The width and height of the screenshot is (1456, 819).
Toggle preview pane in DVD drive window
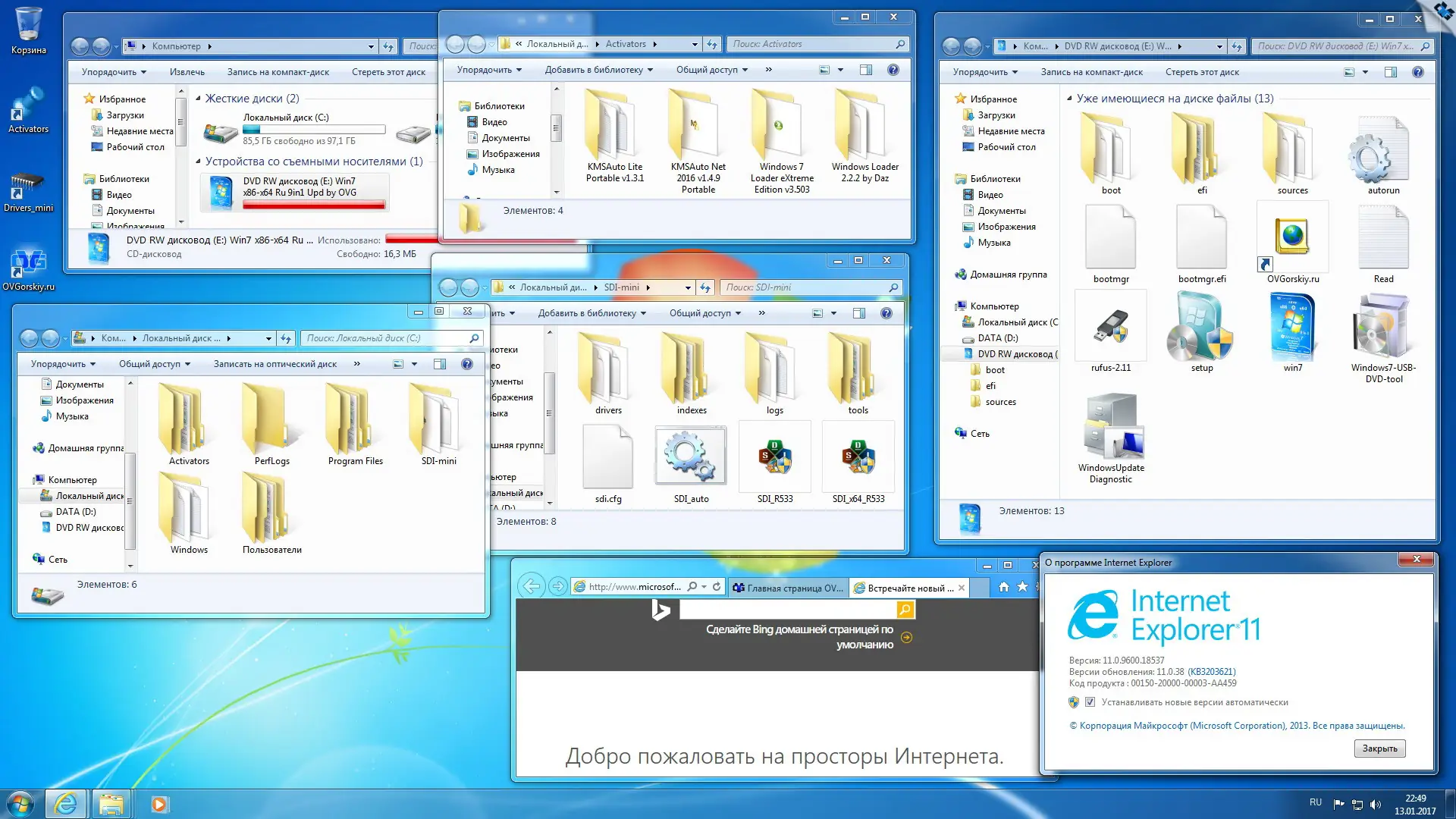pos(1390,72)
